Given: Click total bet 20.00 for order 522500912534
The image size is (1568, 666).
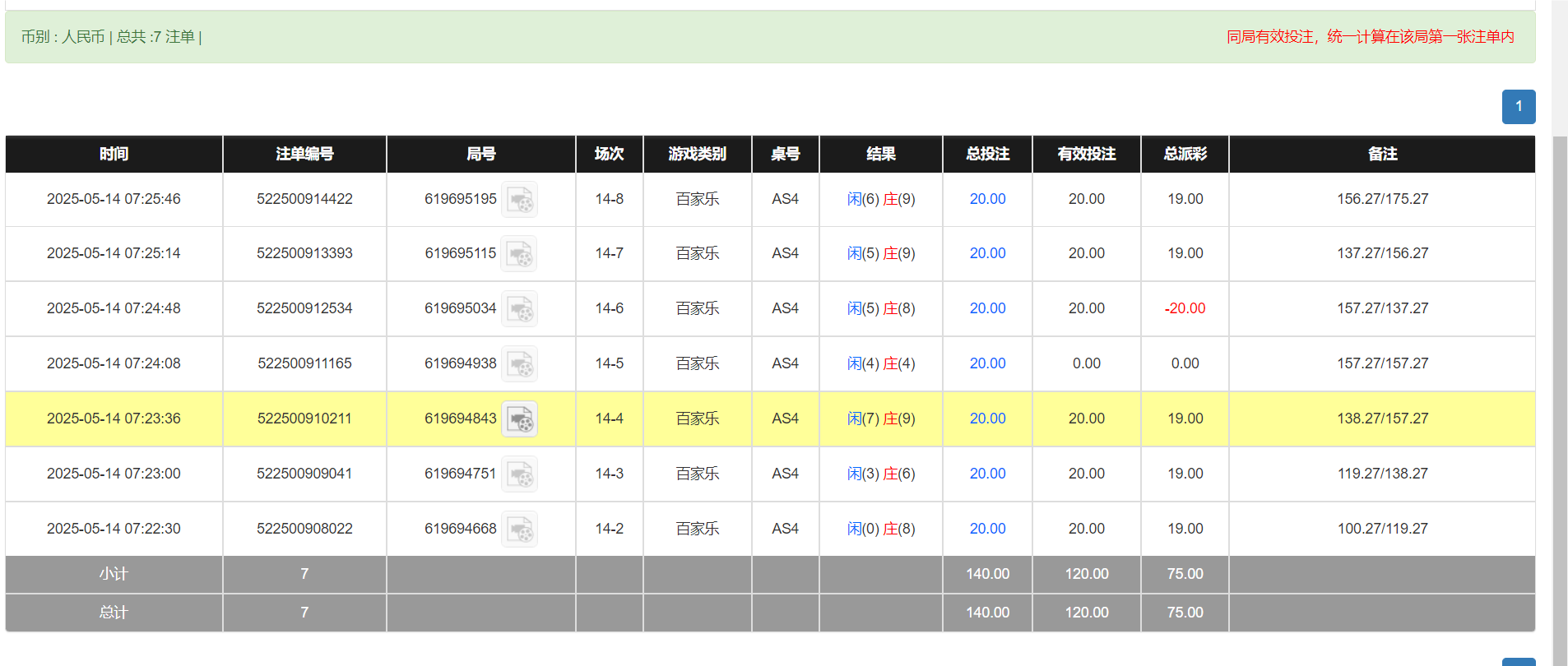Looking at the screenshot, I should (987, 308).
